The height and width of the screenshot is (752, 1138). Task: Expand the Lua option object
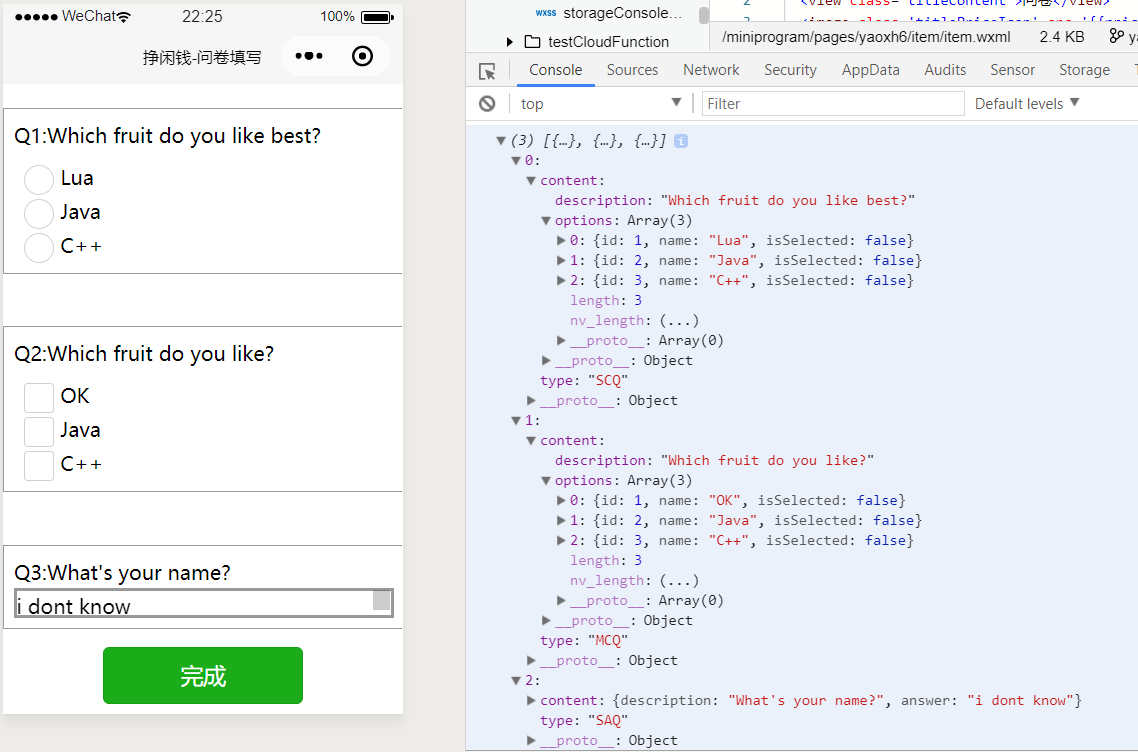pyautogui.click(x=560, y=240)
